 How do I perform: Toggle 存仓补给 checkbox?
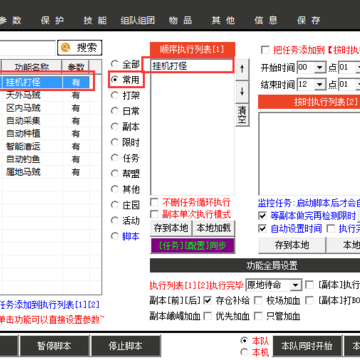(x=208, y=300)
